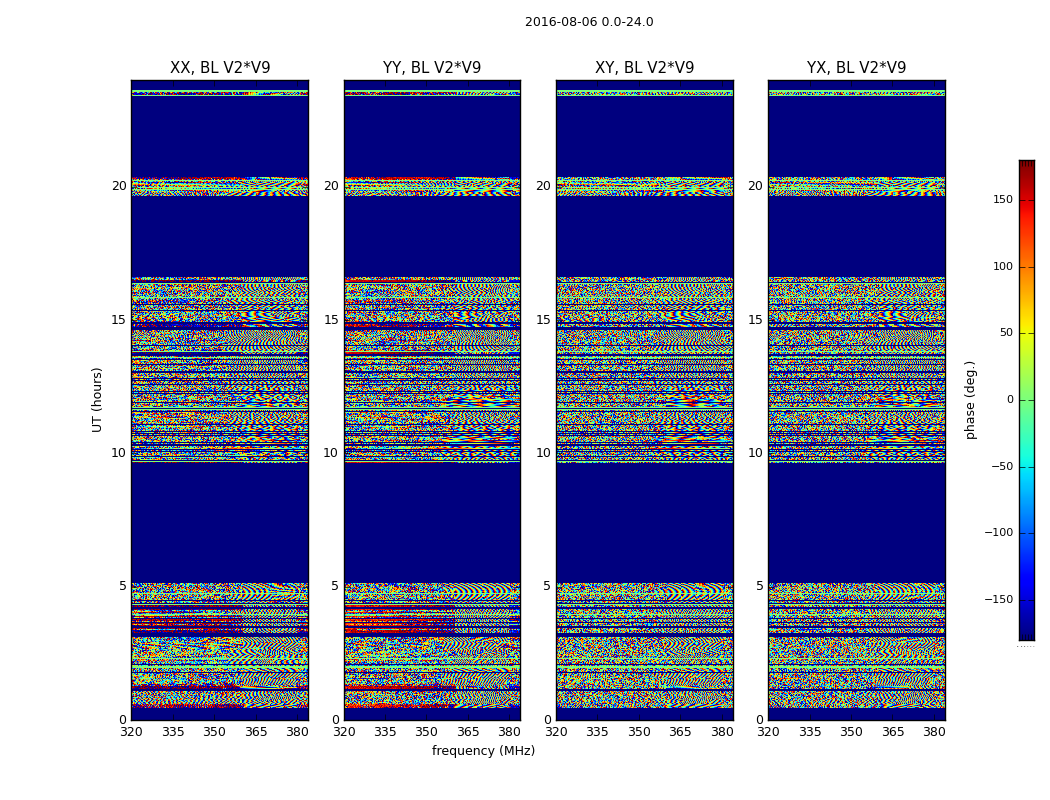Click XX panel x-axis tick 320

[x=131, y=732]
